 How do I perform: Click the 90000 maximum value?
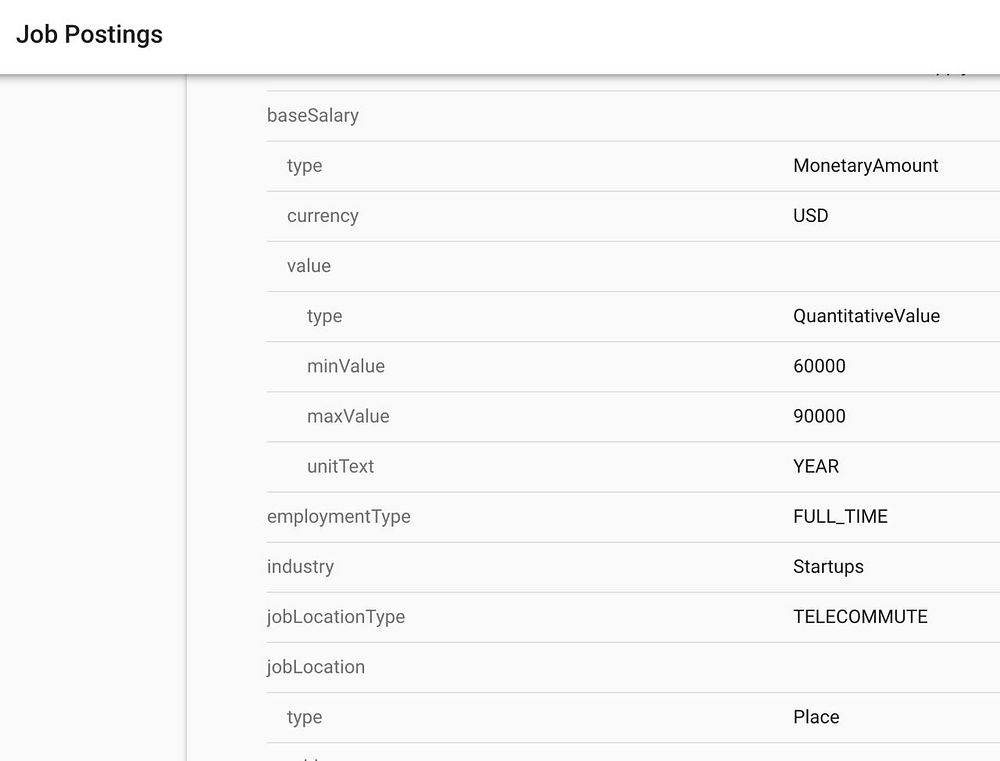(x=819, y=416)
